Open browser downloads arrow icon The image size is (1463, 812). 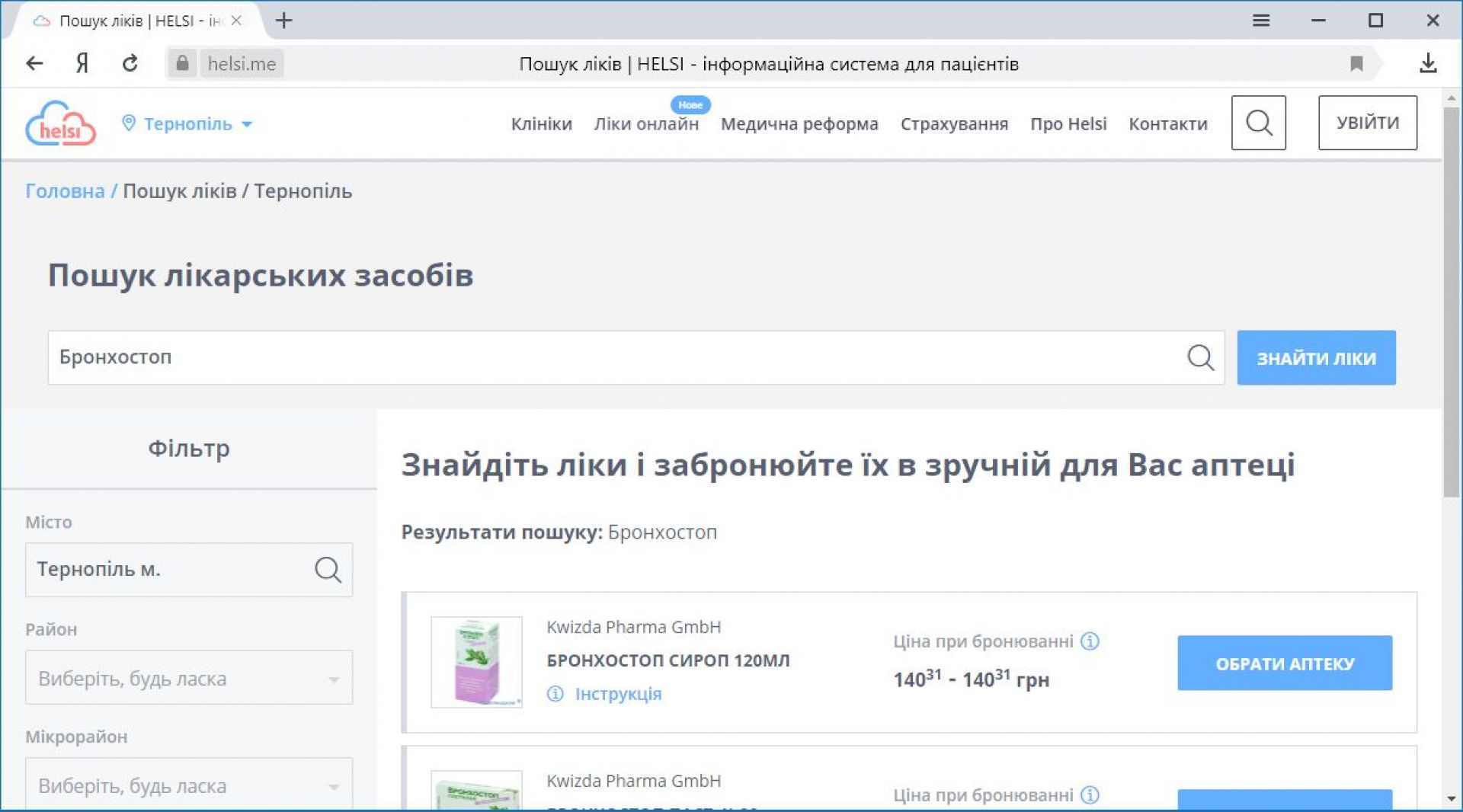pyautogui.click(x=1428, y=63)
